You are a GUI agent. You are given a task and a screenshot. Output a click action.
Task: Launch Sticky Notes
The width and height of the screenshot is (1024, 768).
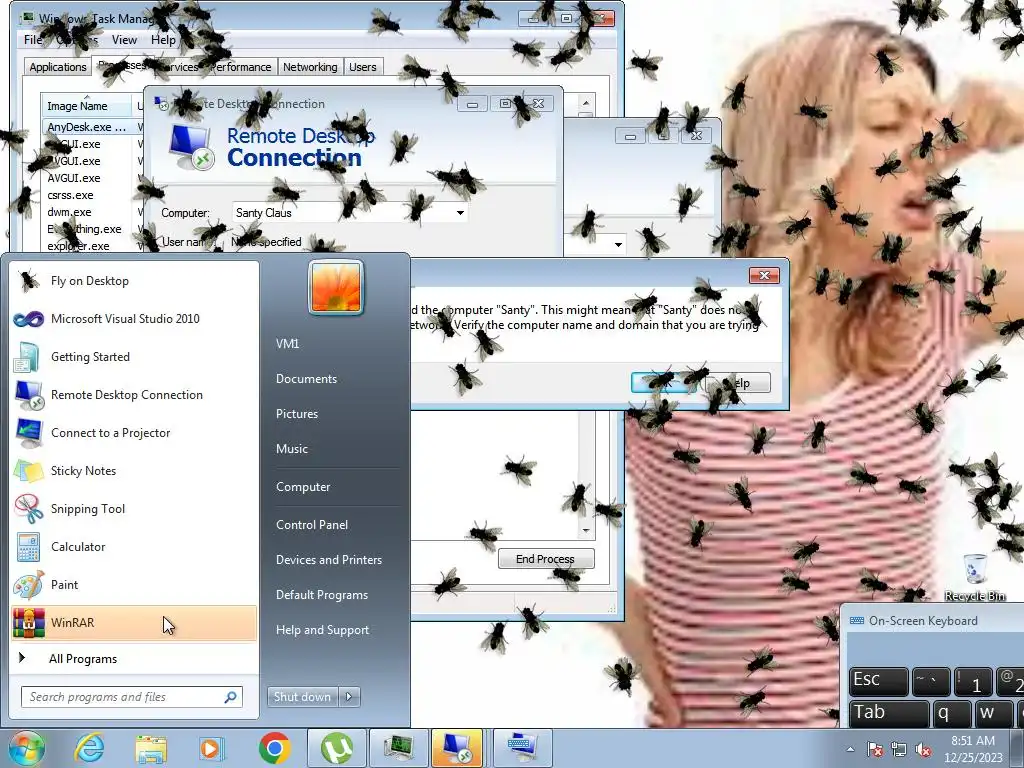tap(134, 471)
